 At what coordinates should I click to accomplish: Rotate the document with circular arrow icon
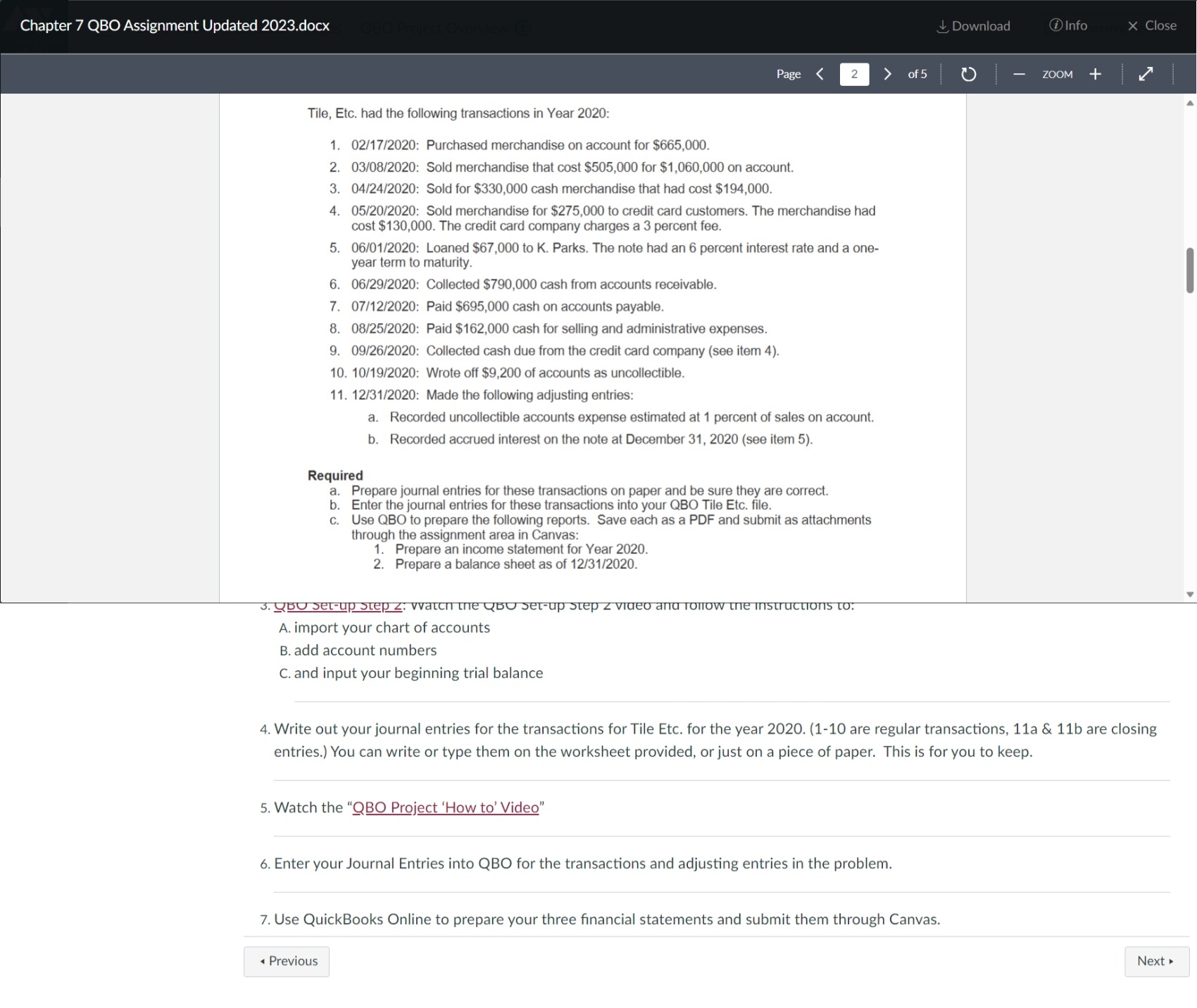968,74
